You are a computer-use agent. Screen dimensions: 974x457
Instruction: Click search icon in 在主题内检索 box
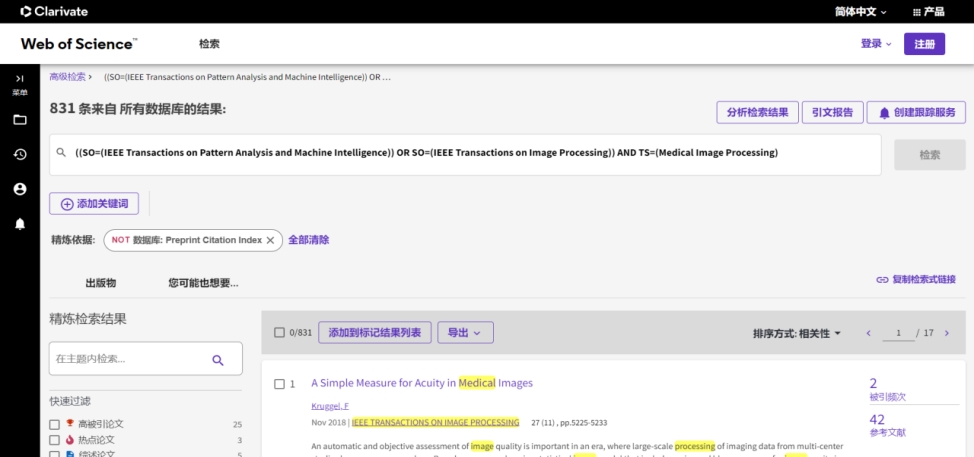pyautogui.click(x=217, y=360)
